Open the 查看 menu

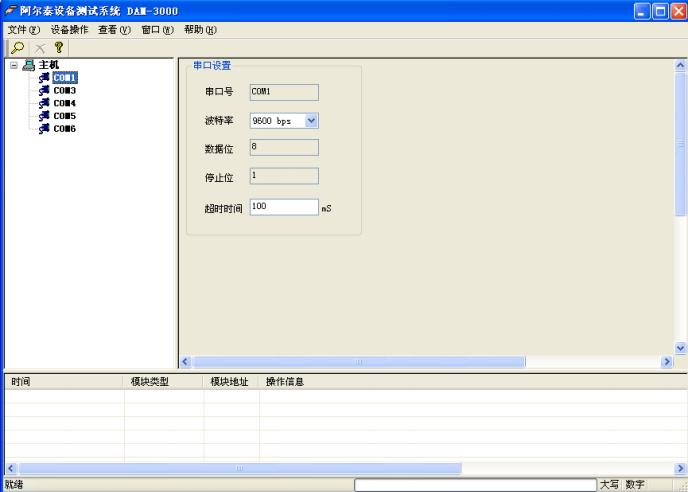[x=114, y=29]
